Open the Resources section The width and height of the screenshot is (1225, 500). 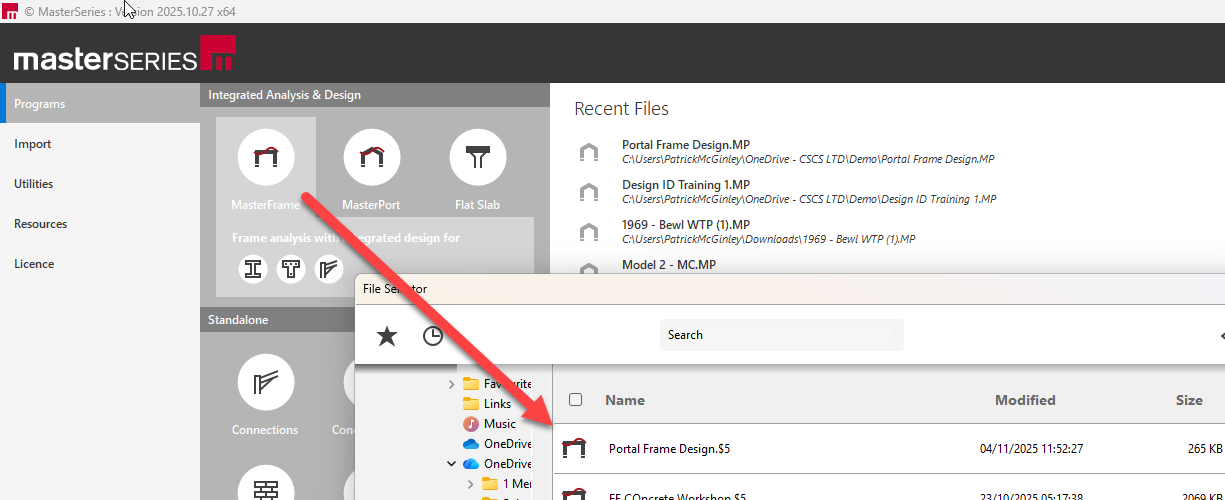tap(100, 224)
